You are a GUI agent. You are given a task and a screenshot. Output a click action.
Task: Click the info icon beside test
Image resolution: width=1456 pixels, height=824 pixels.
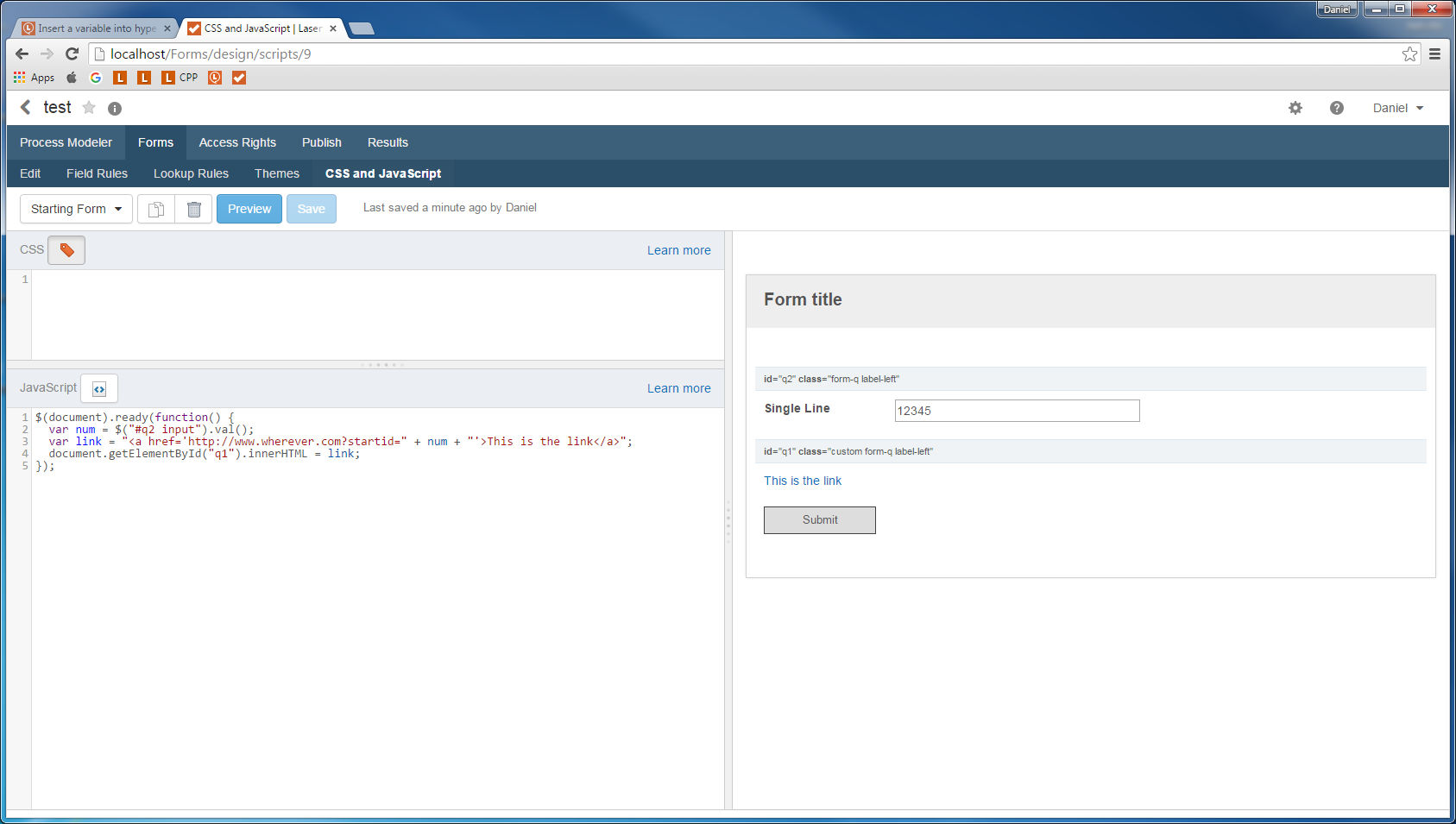pyautogui.click(x=115, y=109)
